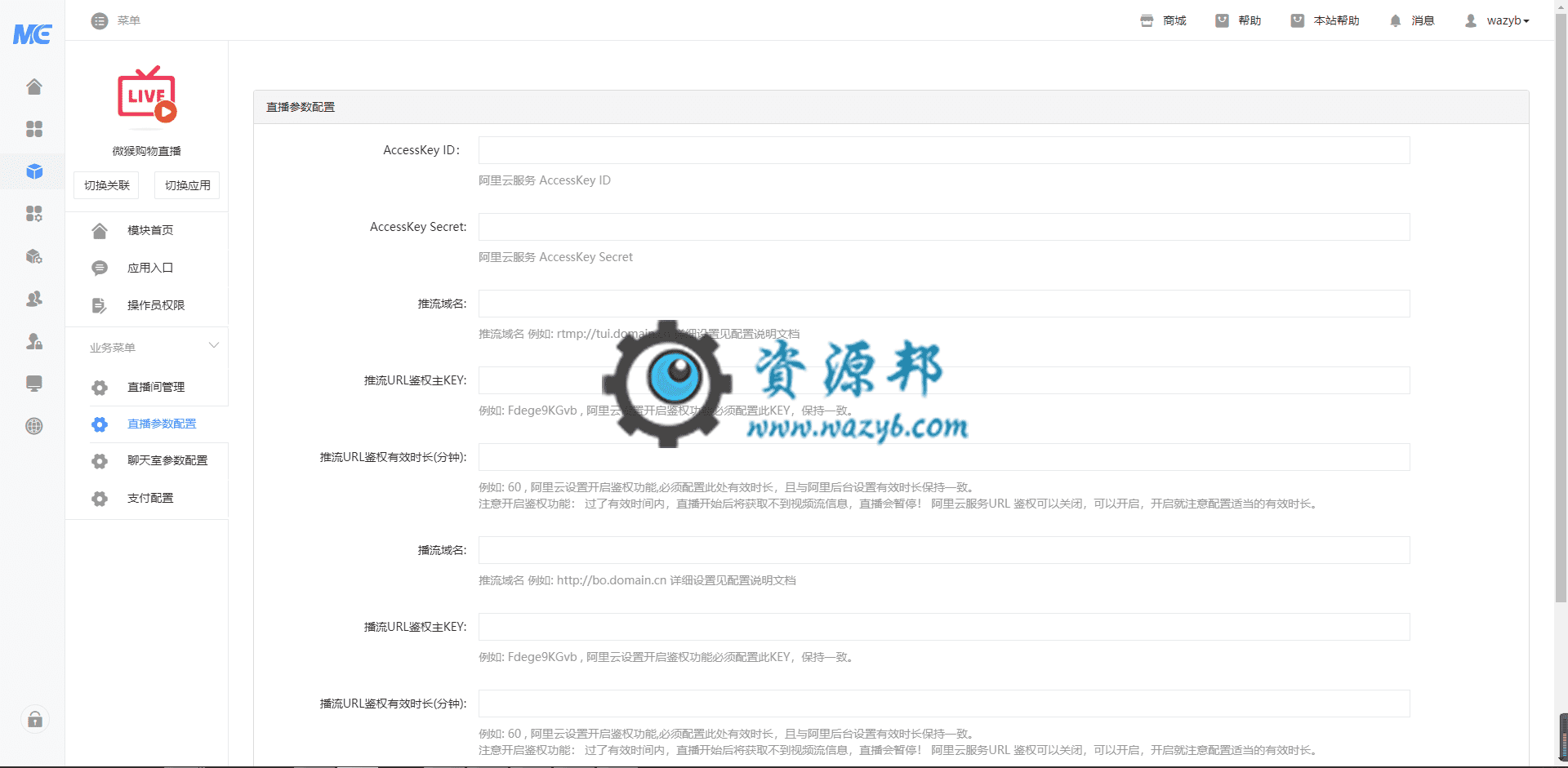Screen dimensions: 1568x768
Task: Click the gear icon beside 聊天室参数配置
Action: tap(100, 461)
